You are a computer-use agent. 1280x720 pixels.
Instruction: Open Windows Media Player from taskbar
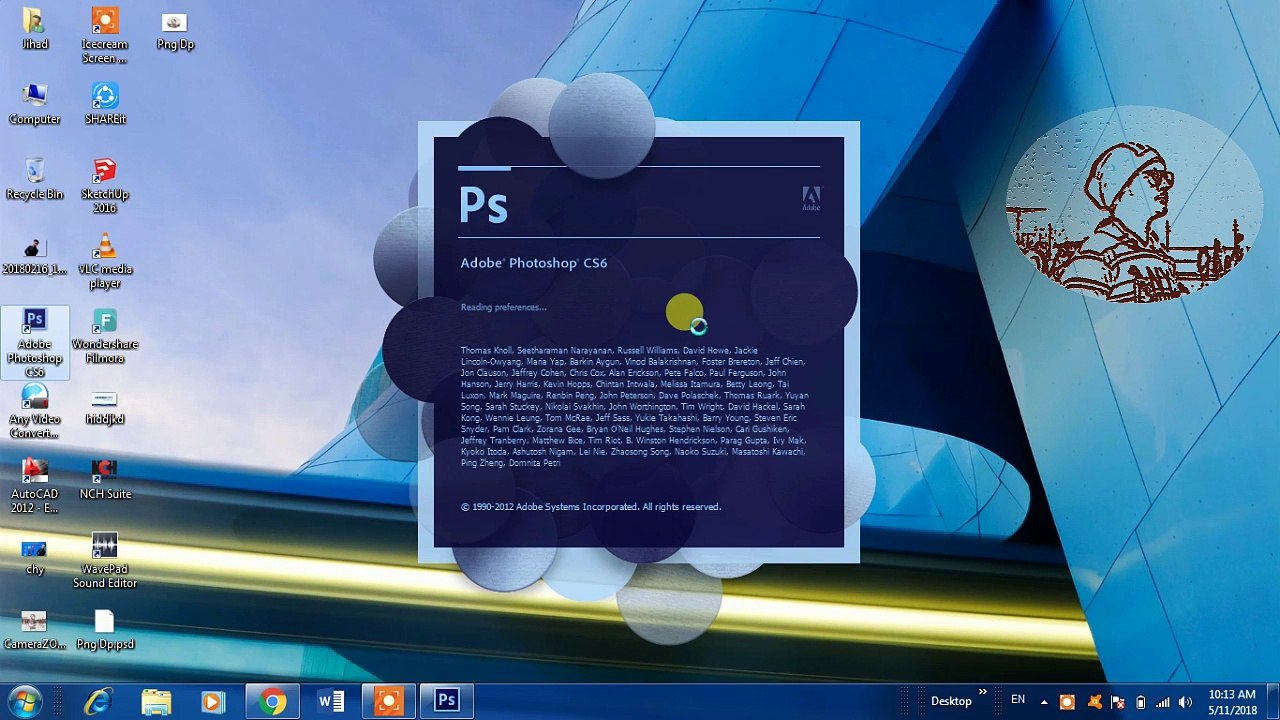tap(213, 701)
